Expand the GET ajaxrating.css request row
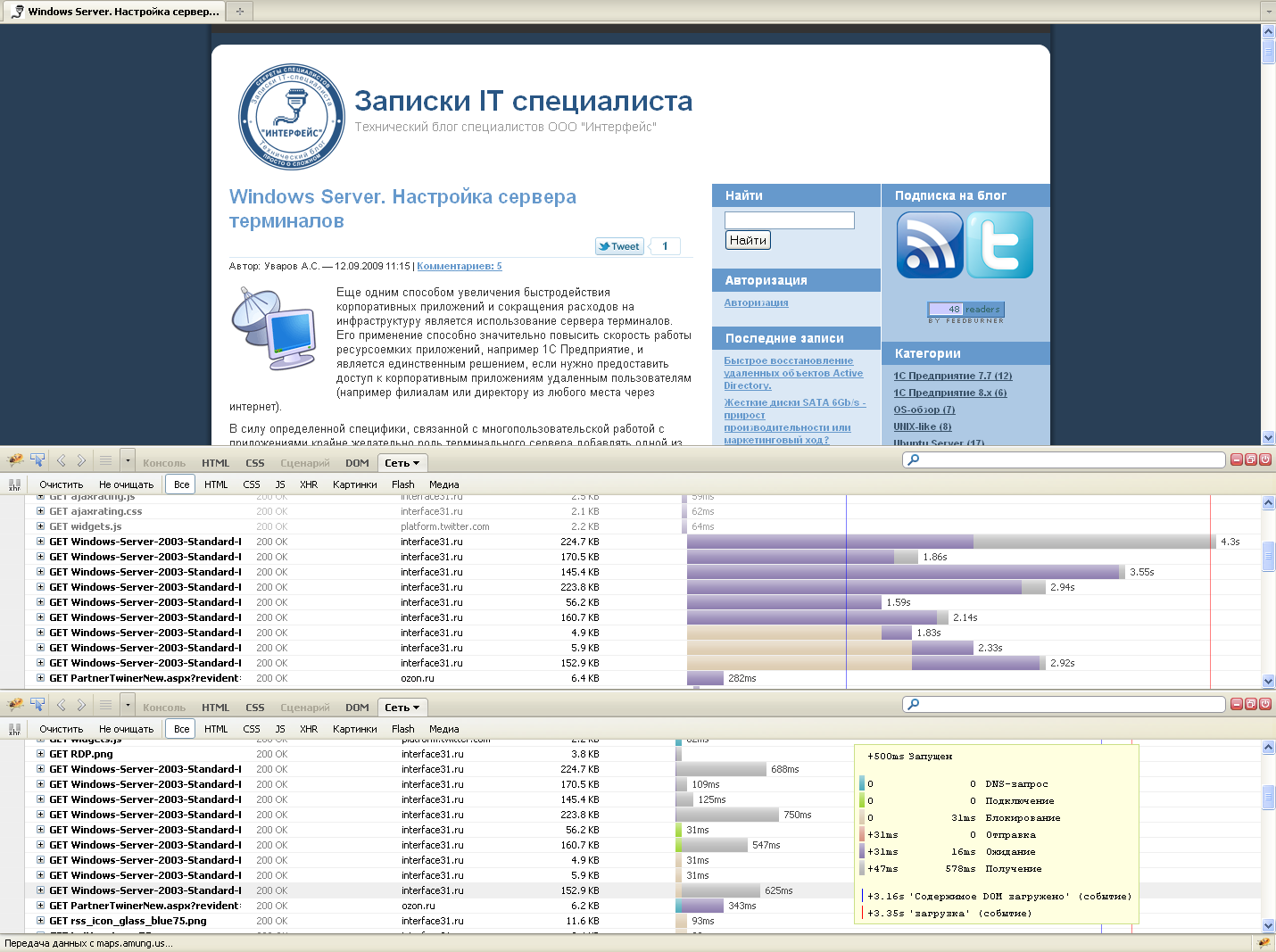This screenshot has height=952, width=1276. tap(40, 511)
